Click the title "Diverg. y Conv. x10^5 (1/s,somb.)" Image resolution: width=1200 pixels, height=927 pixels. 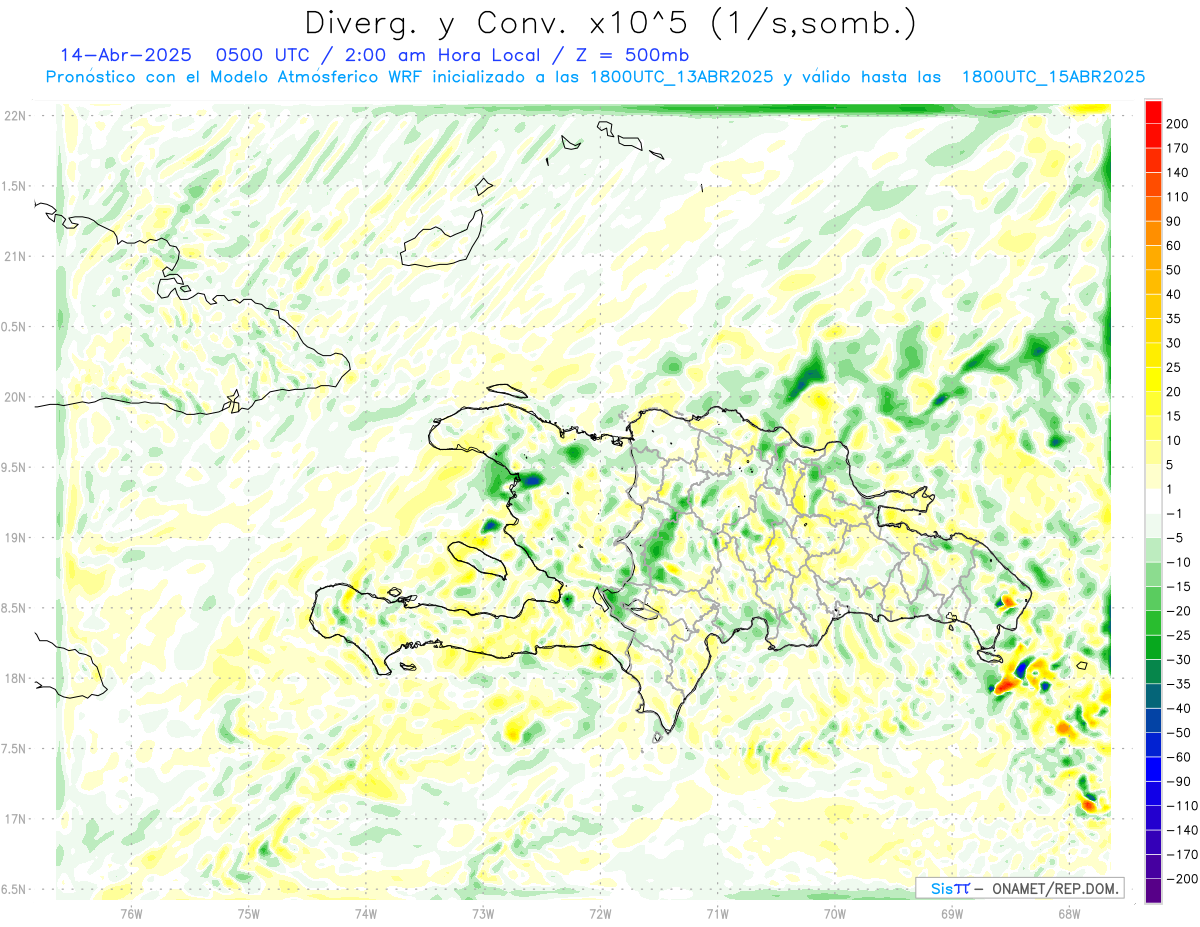click(x=609, y=23)
